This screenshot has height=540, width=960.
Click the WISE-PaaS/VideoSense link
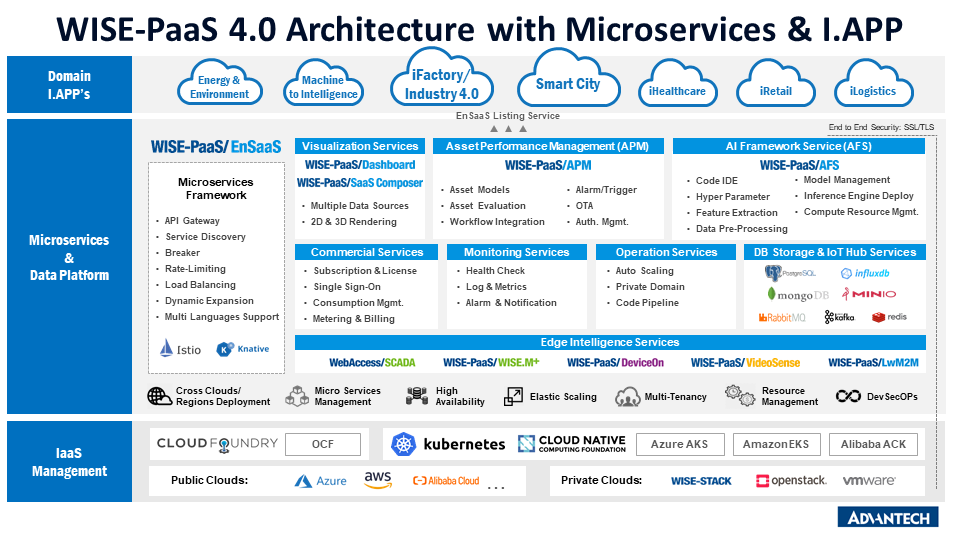745,362
